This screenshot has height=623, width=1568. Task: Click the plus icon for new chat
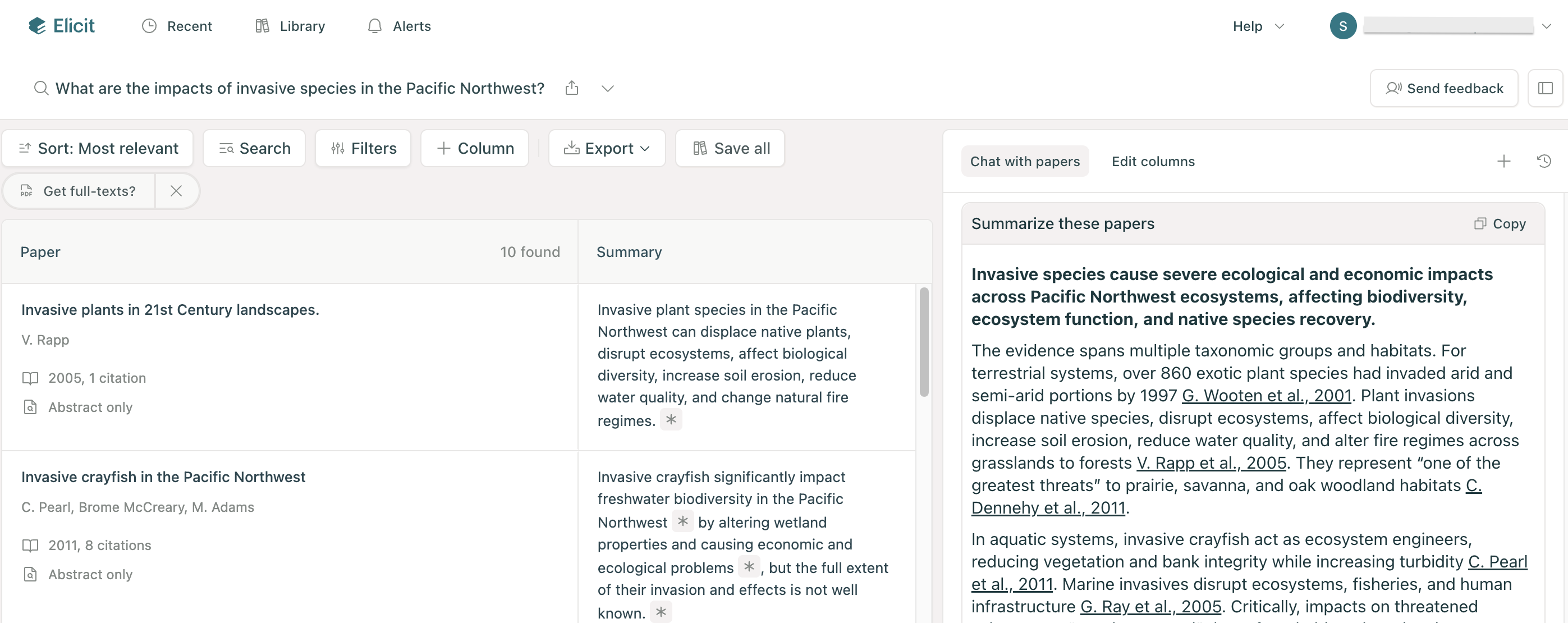[1503, 162]
